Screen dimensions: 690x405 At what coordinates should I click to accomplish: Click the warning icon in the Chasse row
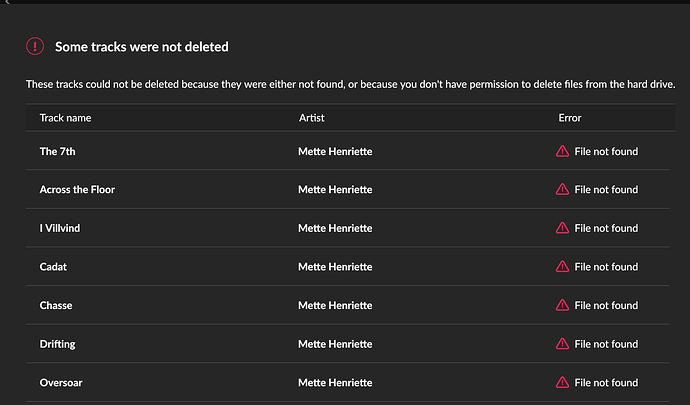pyautogui.click(x=562, y=305)
